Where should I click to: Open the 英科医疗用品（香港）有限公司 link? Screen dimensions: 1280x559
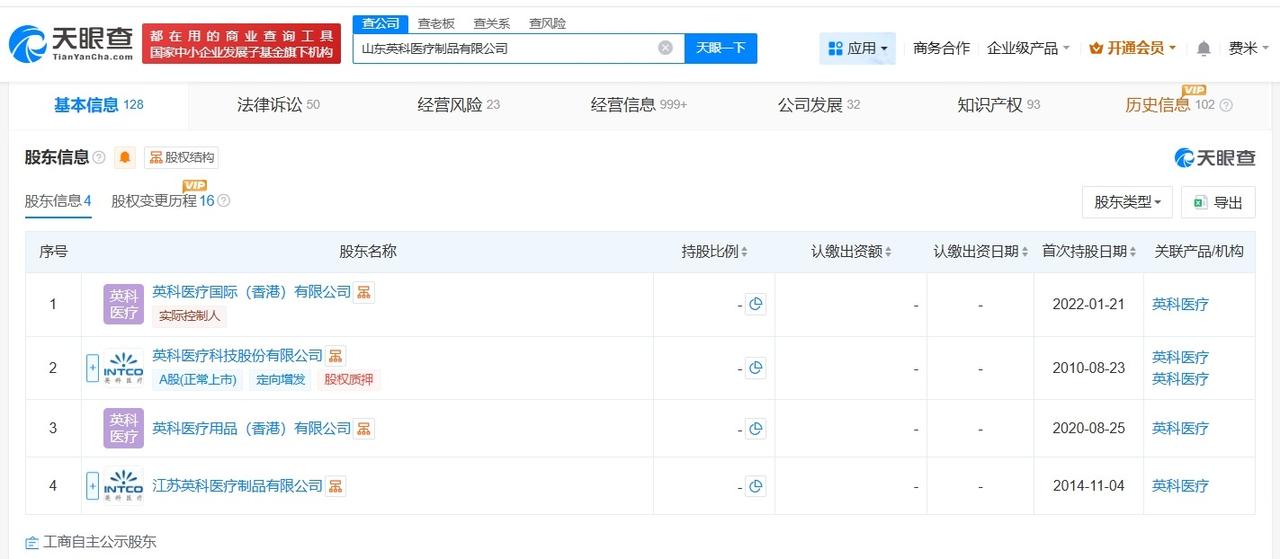click(251, 428)
